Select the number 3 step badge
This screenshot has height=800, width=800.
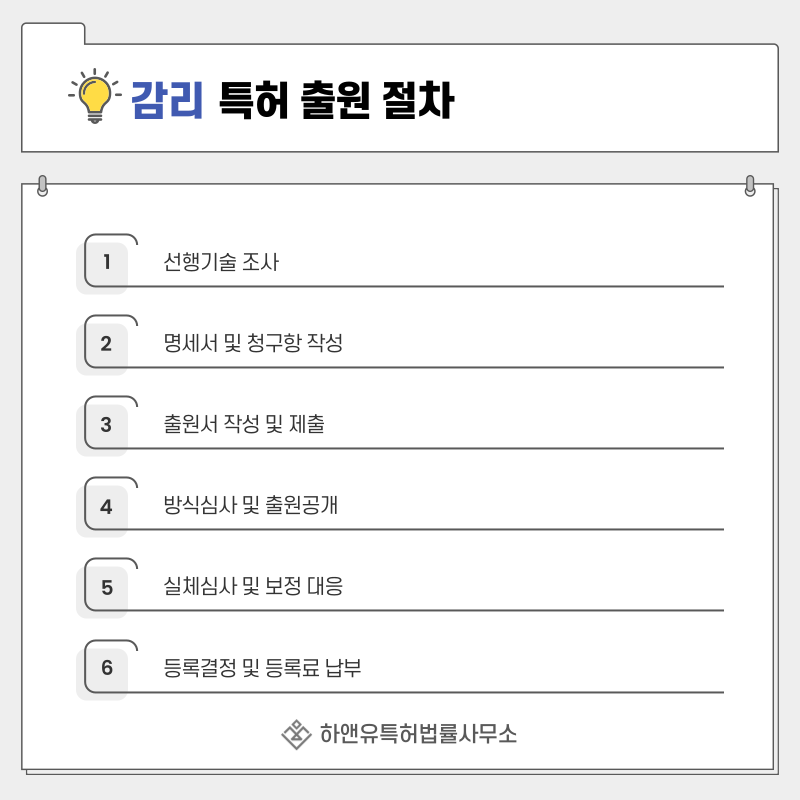(x=106, y=424)
